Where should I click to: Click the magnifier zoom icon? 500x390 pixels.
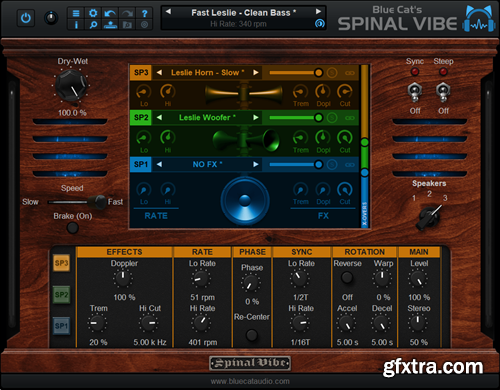(x=93, y=25)
